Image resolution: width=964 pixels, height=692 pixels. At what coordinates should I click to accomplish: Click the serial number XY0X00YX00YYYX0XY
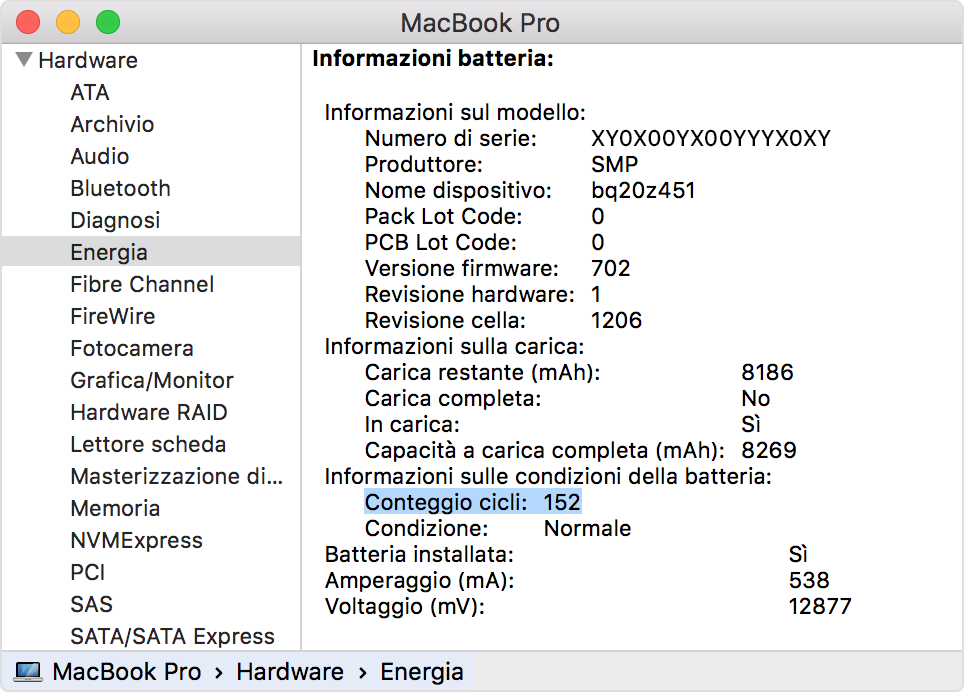tap(711, 138)
